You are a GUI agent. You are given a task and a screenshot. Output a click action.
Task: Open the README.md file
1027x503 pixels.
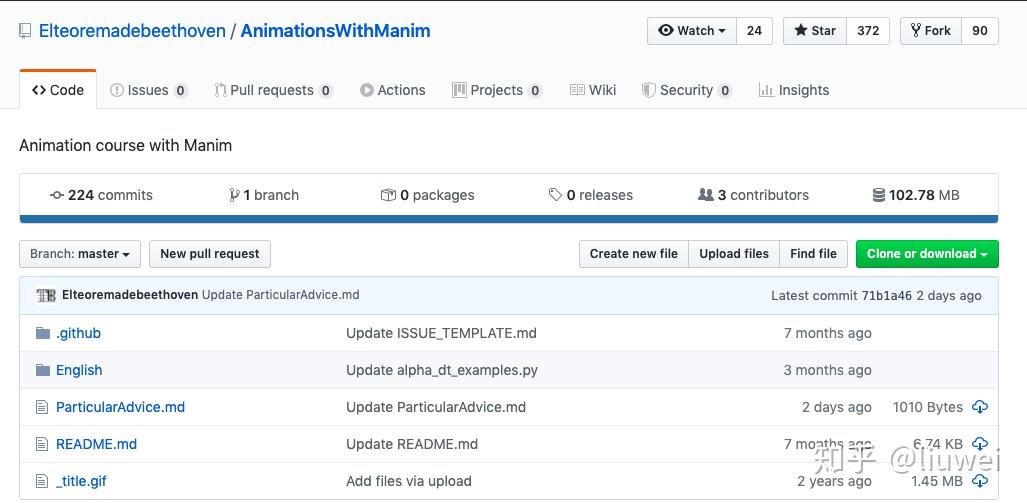click(x=96, y=444)
